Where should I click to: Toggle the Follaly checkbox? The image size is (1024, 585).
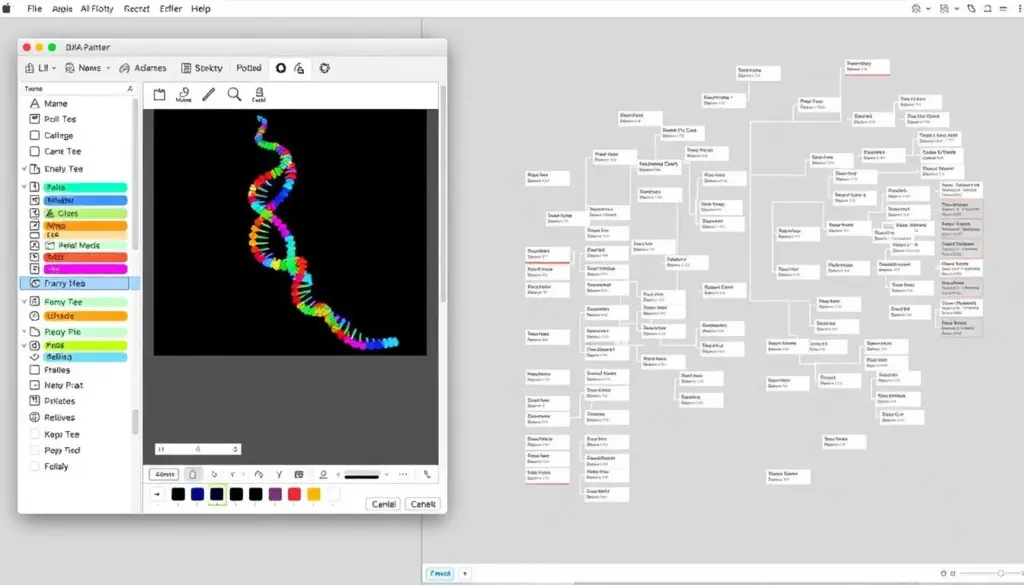click(x=35, y=466)
